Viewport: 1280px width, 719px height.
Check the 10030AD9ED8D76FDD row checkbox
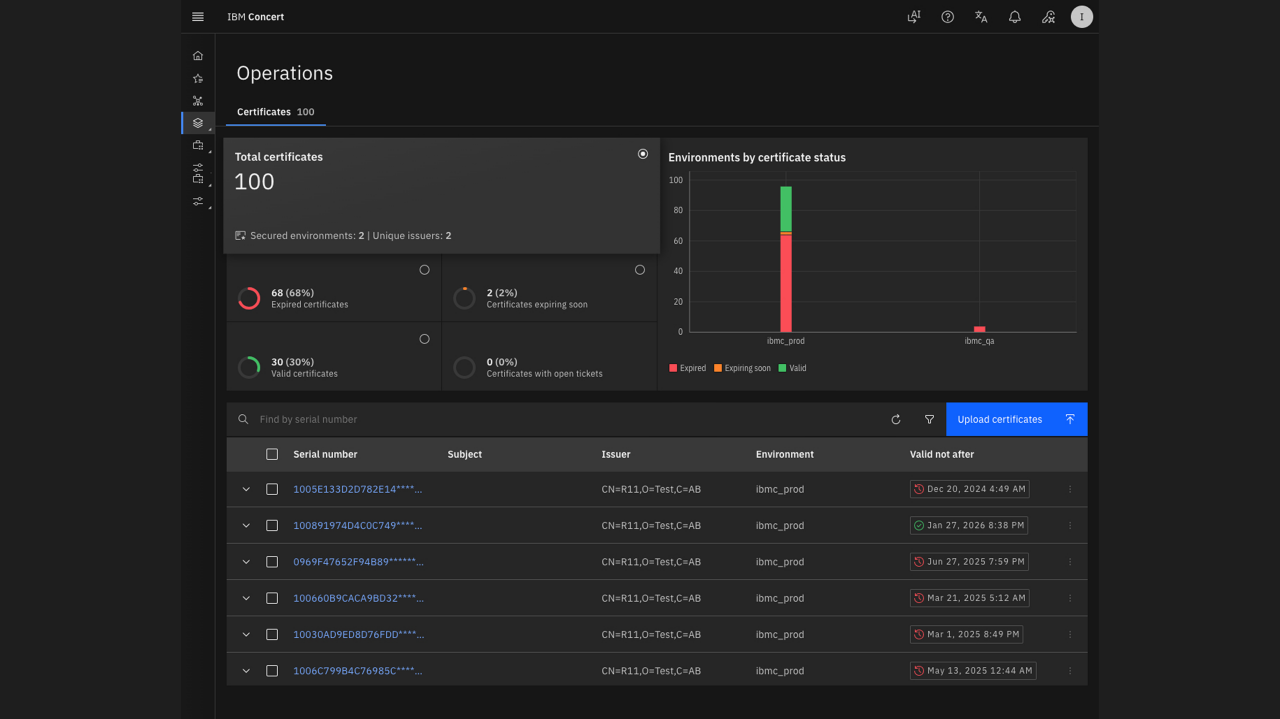point(272,634)
